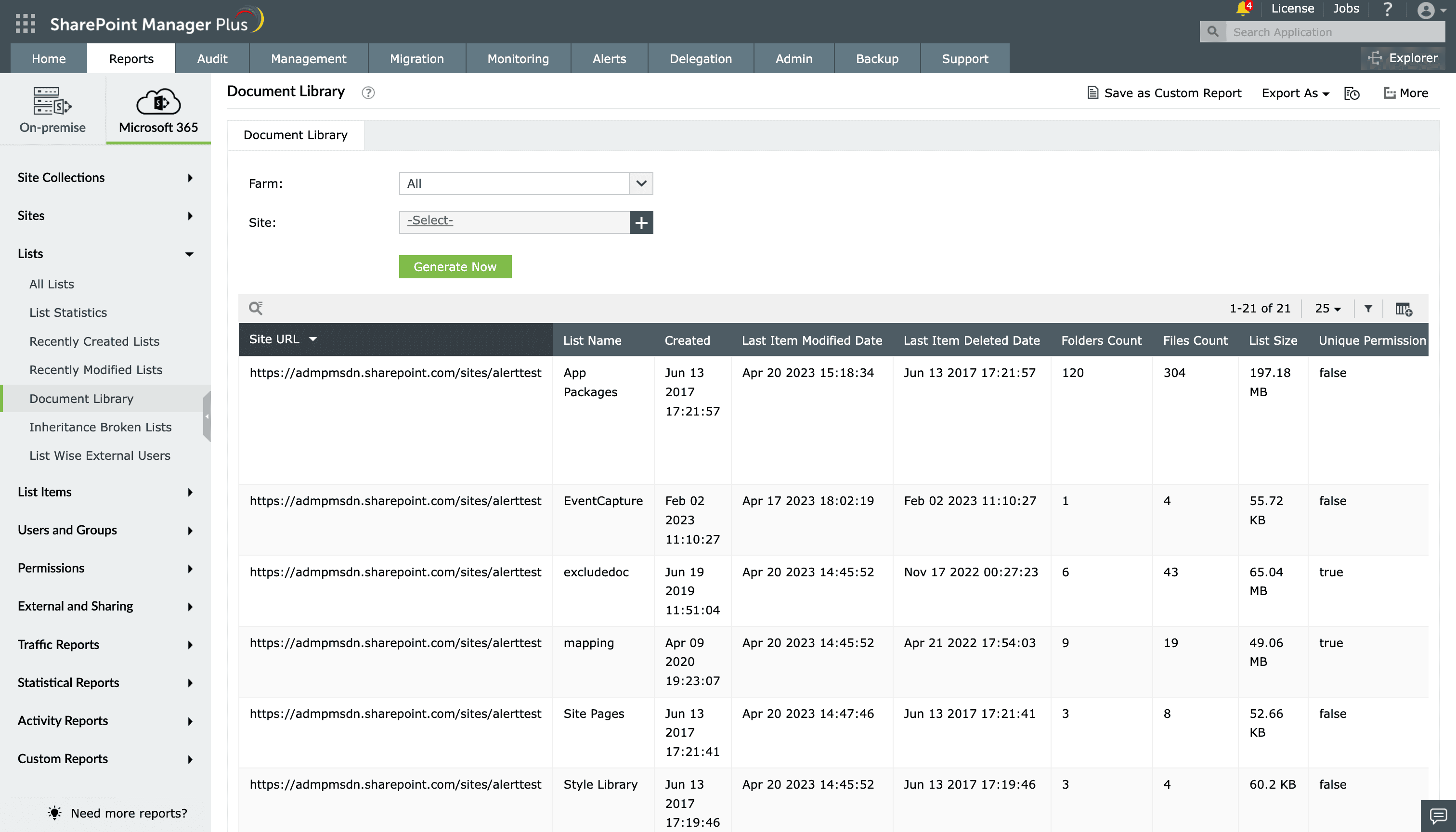Open Recently Modified Lists report
The height and width of the screenshot is (832, 1456).
pyautogui.click(x=96, y=370)
